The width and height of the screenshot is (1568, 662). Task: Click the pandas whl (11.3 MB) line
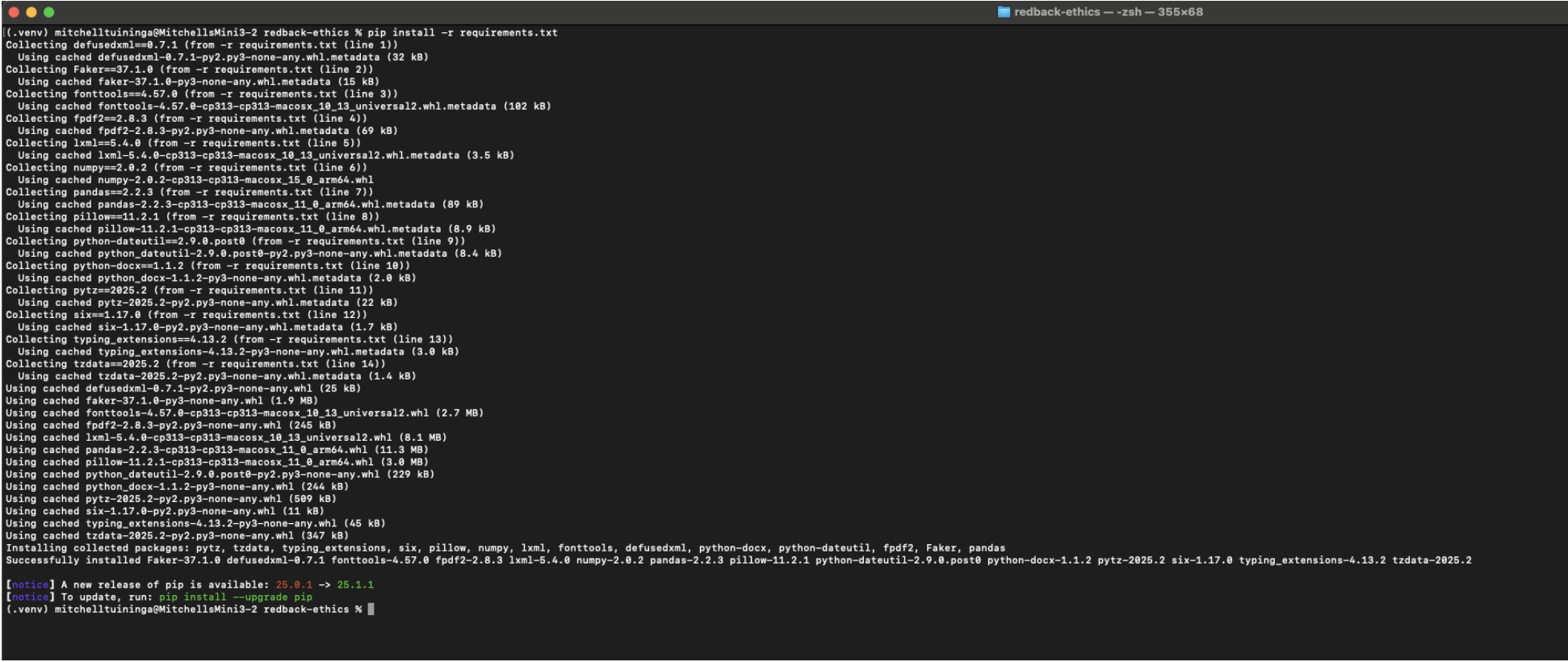217,450
